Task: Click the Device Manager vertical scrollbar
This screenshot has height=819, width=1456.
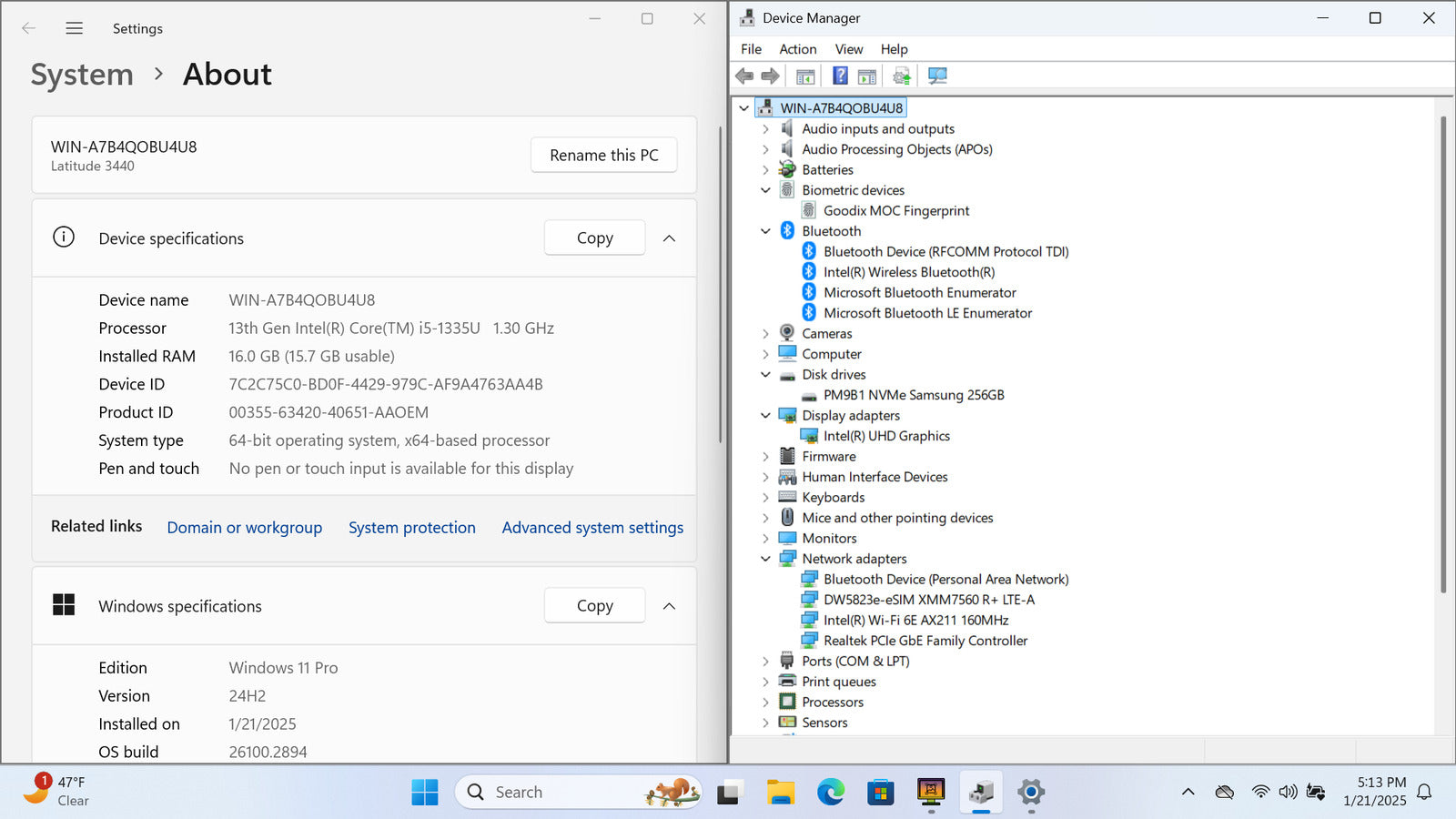Action: (1443, 355)
